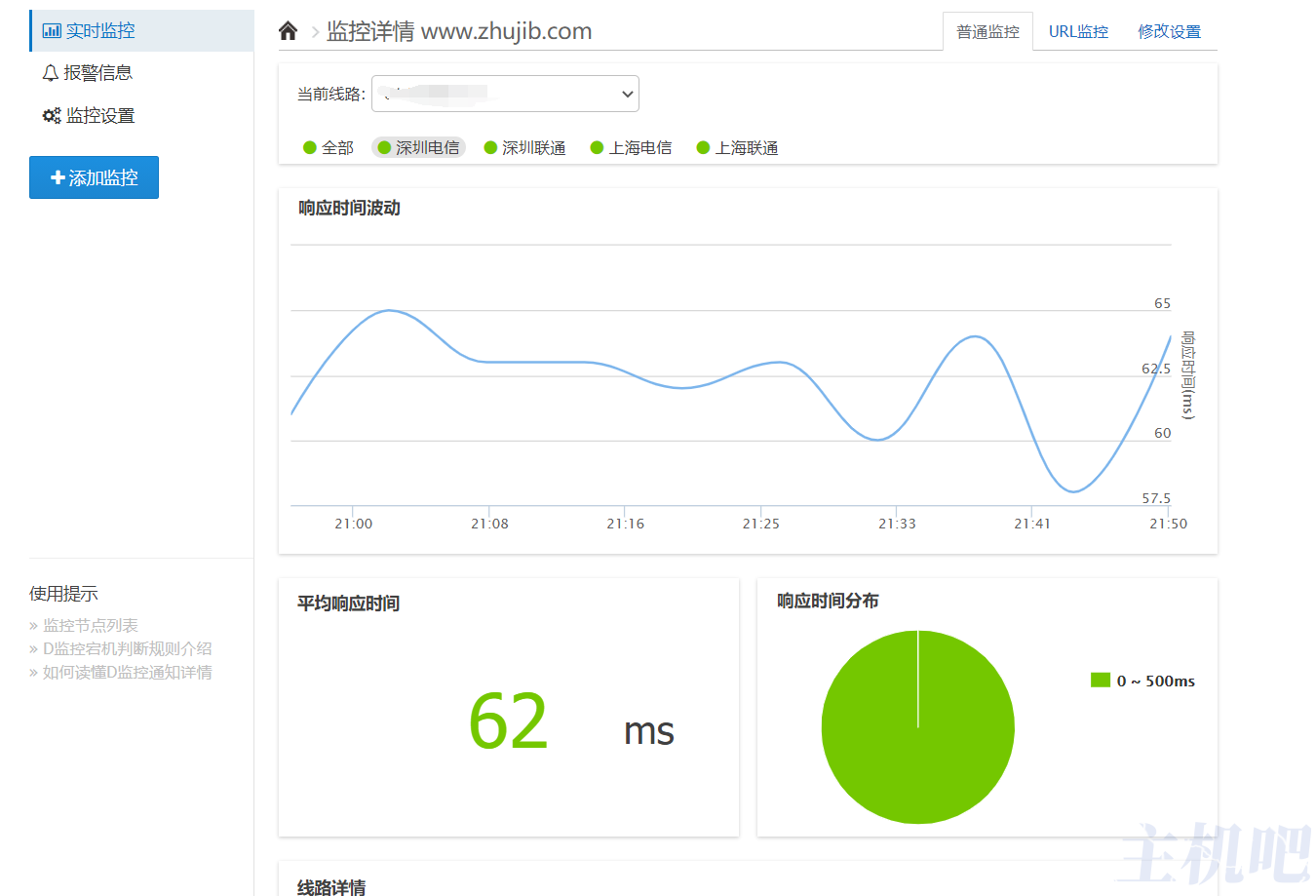Click the 21:50 time axis label
Viewport: 1316px width, 896px height.
pyautogui.click(x=1168, y=524)
